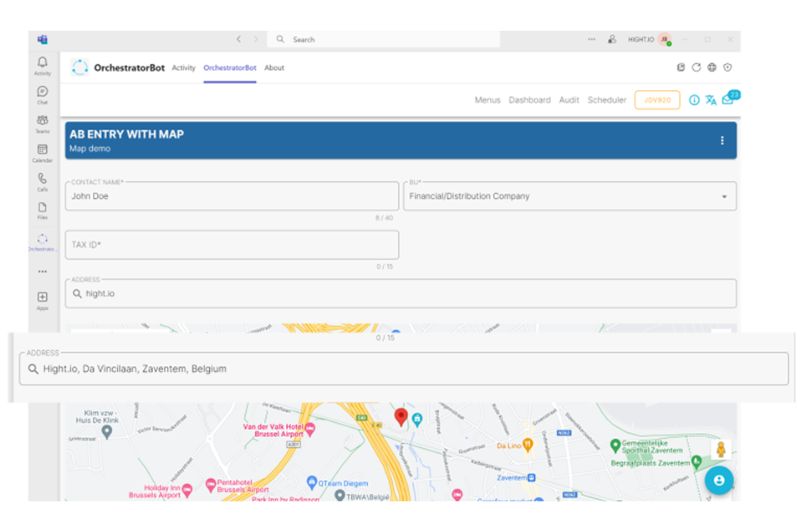Click the Da Lino restaurant marker
The width and height of the screenshot is (803, 532).
pyautogui.click(x=527, y=445)
